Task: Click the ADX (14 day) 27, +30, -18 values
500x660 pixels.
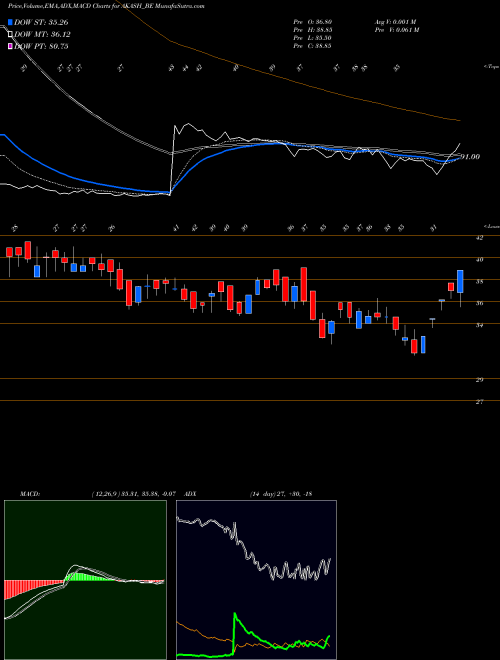Action: pos(281,494)
